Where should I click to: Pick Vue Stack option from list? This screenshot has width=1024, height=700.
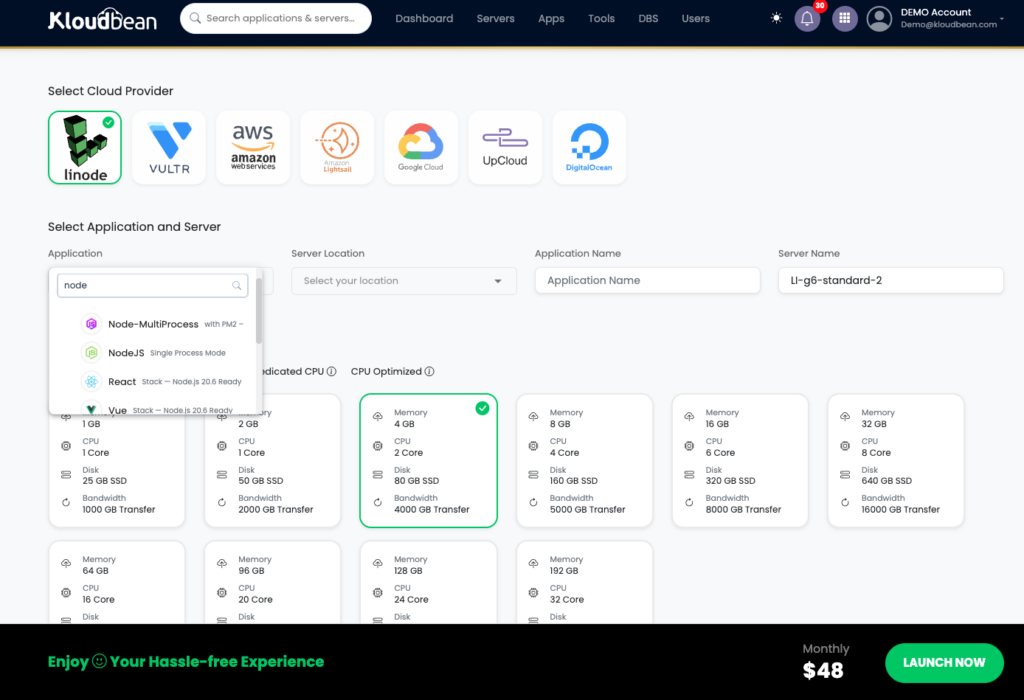click(x=155, y=409)
